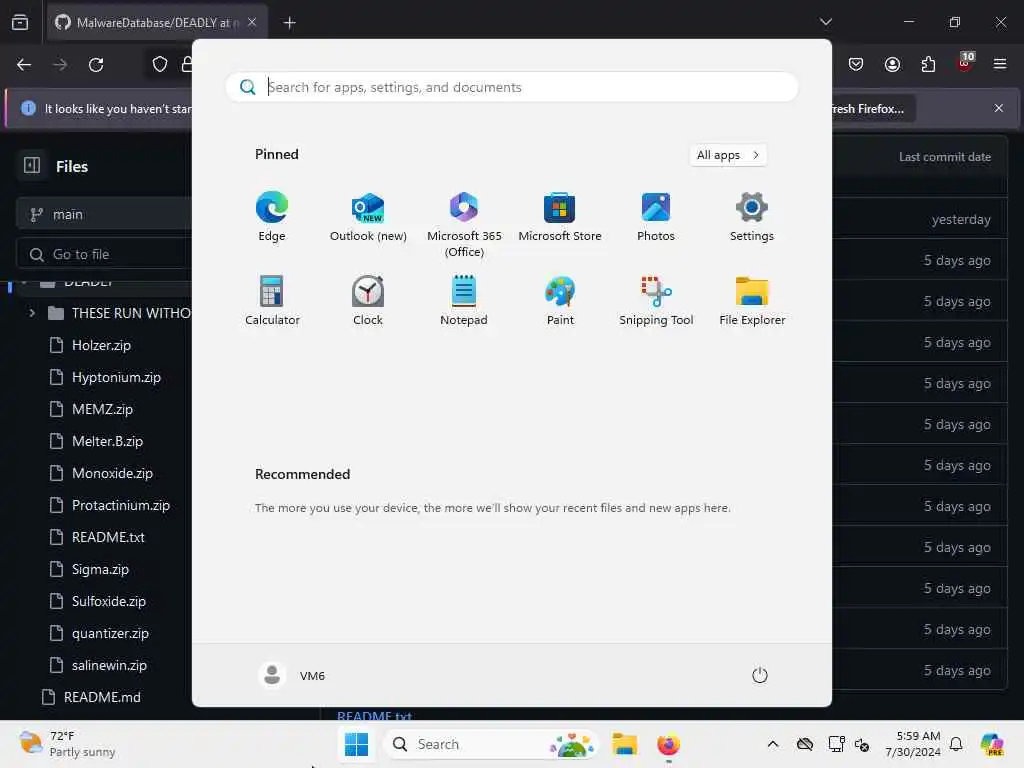Open README.txt in file tree
Image resolution: width=1024 pixels, height=768 pixels.
click(108, 537)
